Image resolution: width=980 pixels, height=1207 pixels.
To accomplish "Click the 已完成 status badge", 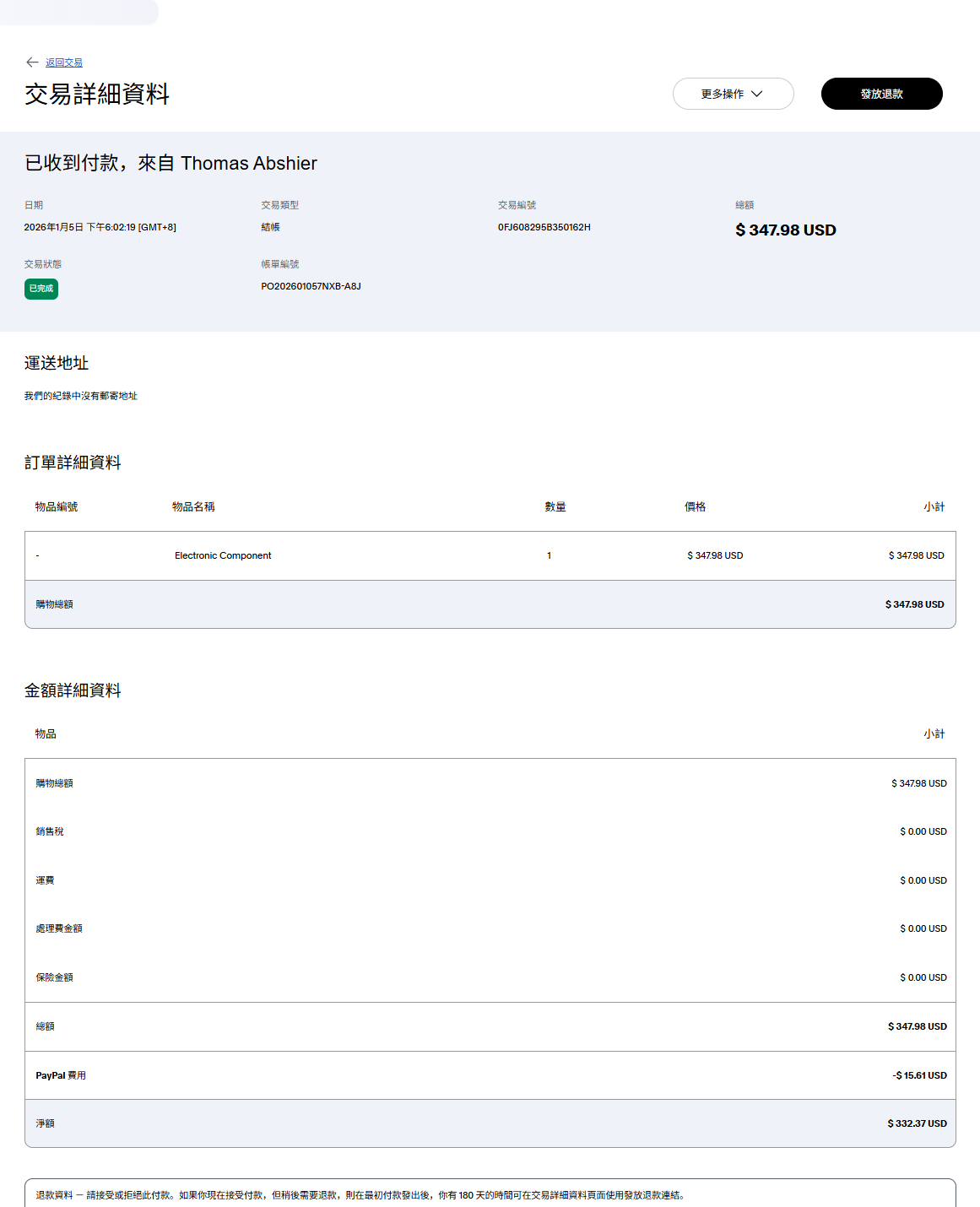I will coord(41,289).
